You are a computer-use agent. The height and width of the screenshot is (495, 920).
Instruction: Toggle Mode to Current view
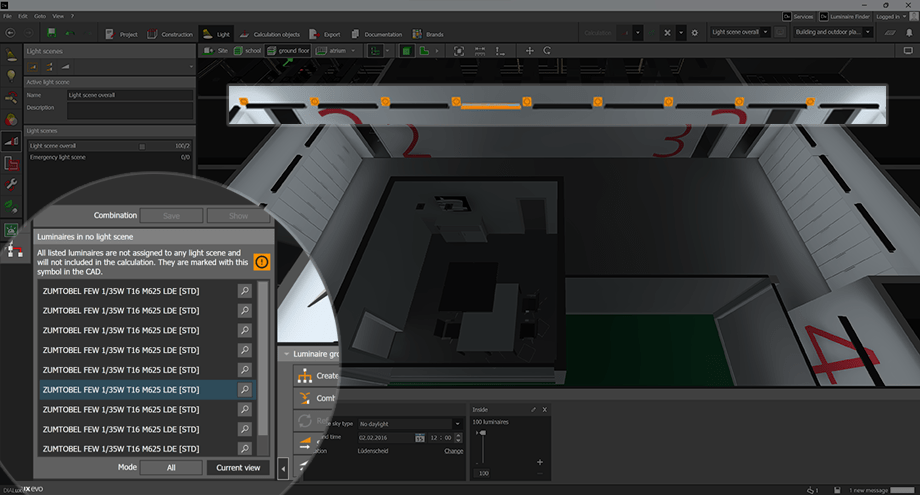pyautogui.click(x=237, y=467)
